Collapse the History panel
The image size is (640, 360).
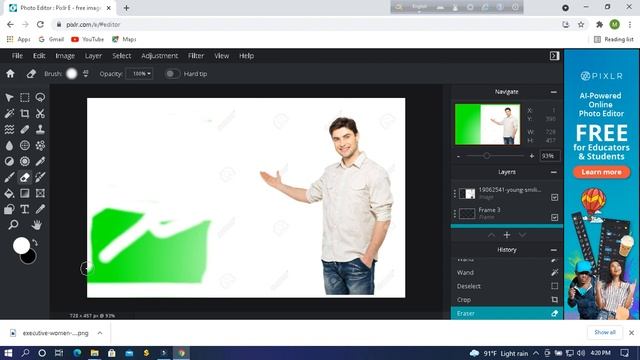553,250
